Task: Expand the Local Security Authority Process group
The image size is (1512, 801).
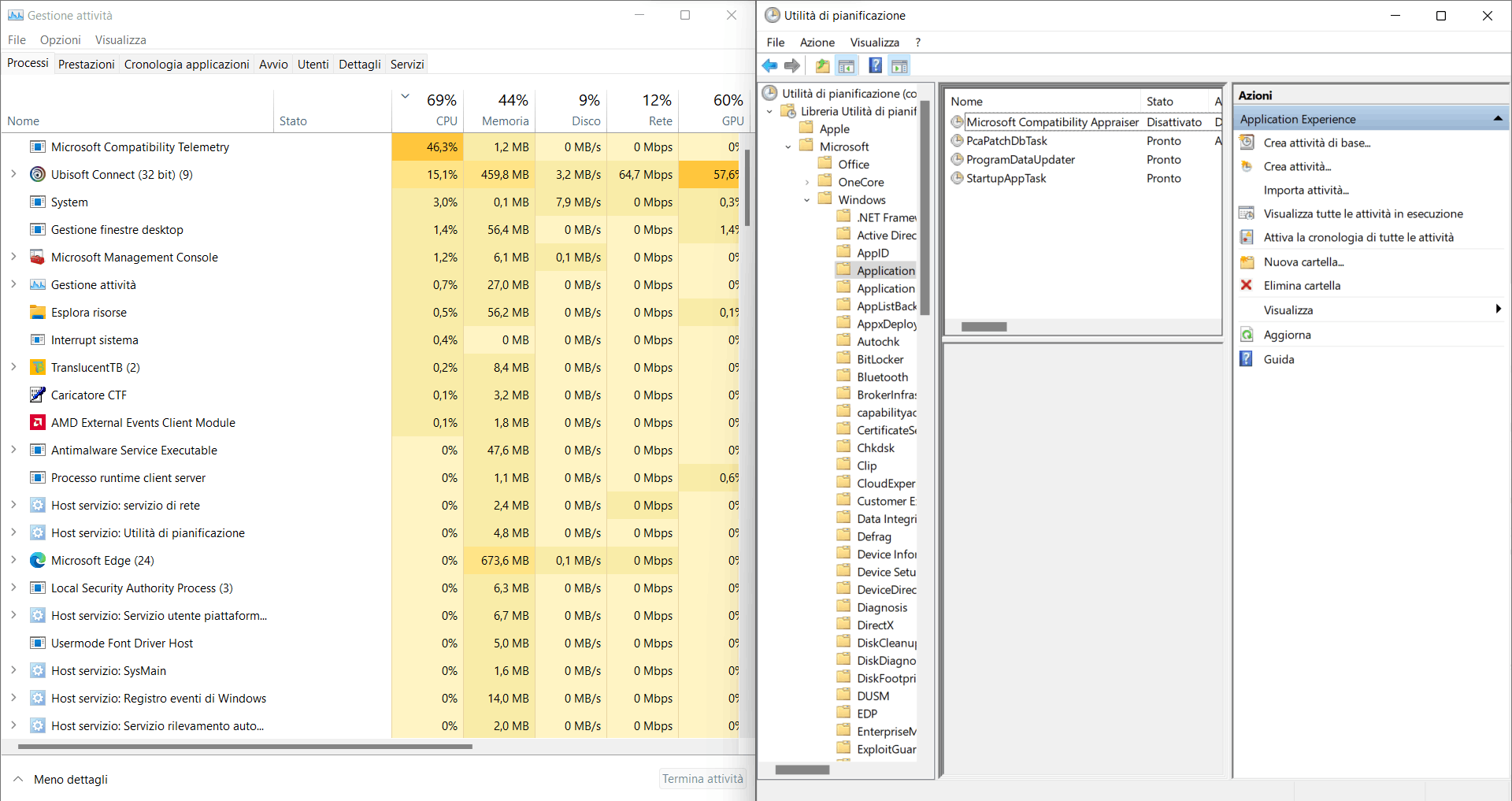Action: 13,588
